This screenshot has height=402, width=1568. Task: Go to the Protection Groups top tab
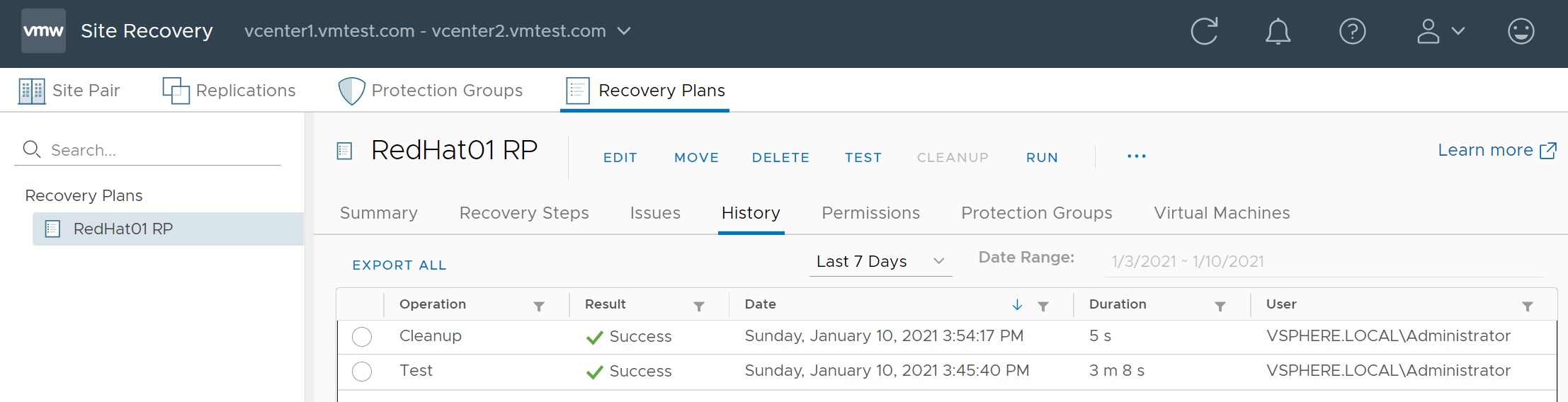[x=432, y=91]
